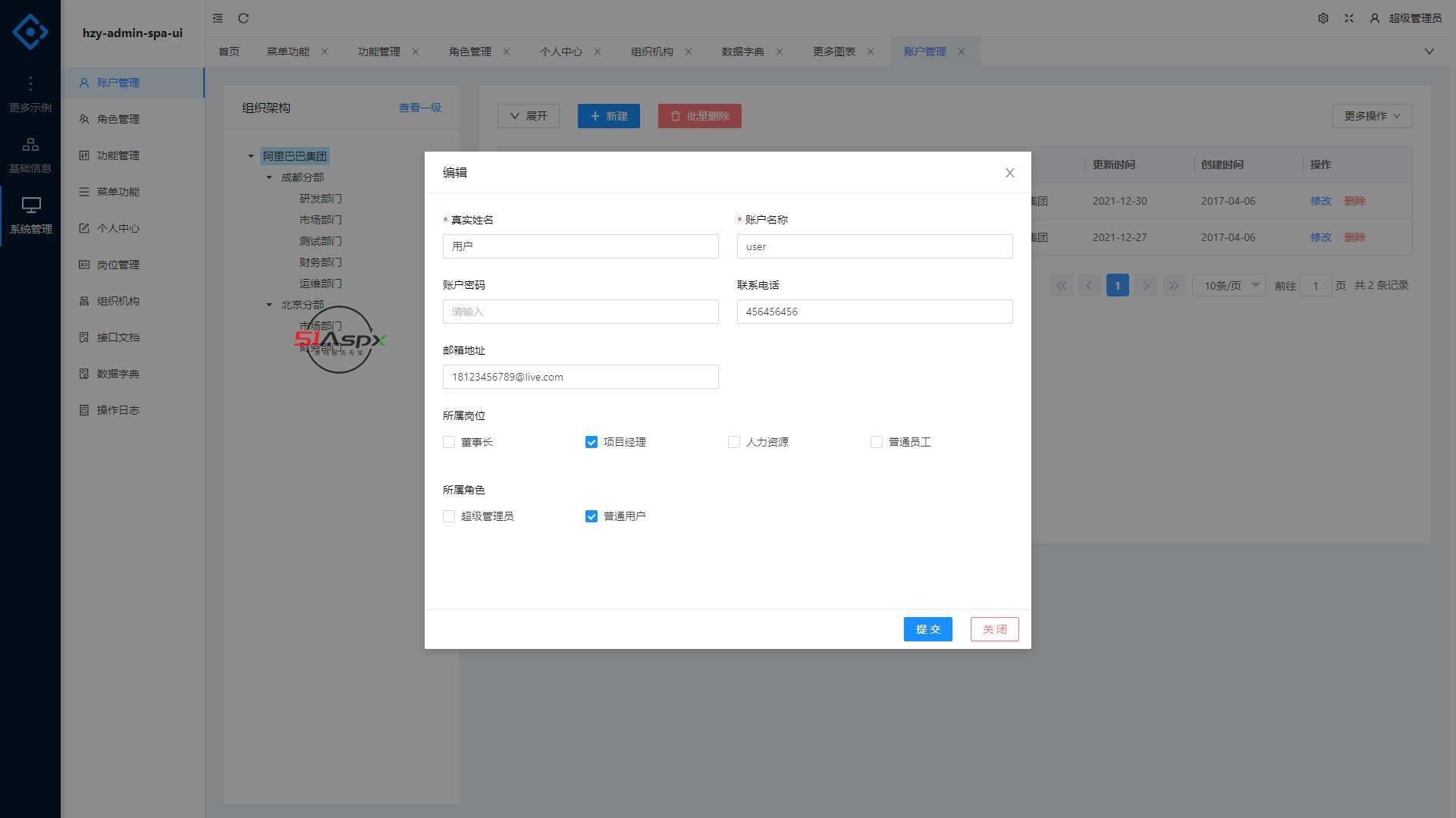
Task: Collapse the 成都分部 tree node
Action: pyautogui.click(x=269, y=177)
